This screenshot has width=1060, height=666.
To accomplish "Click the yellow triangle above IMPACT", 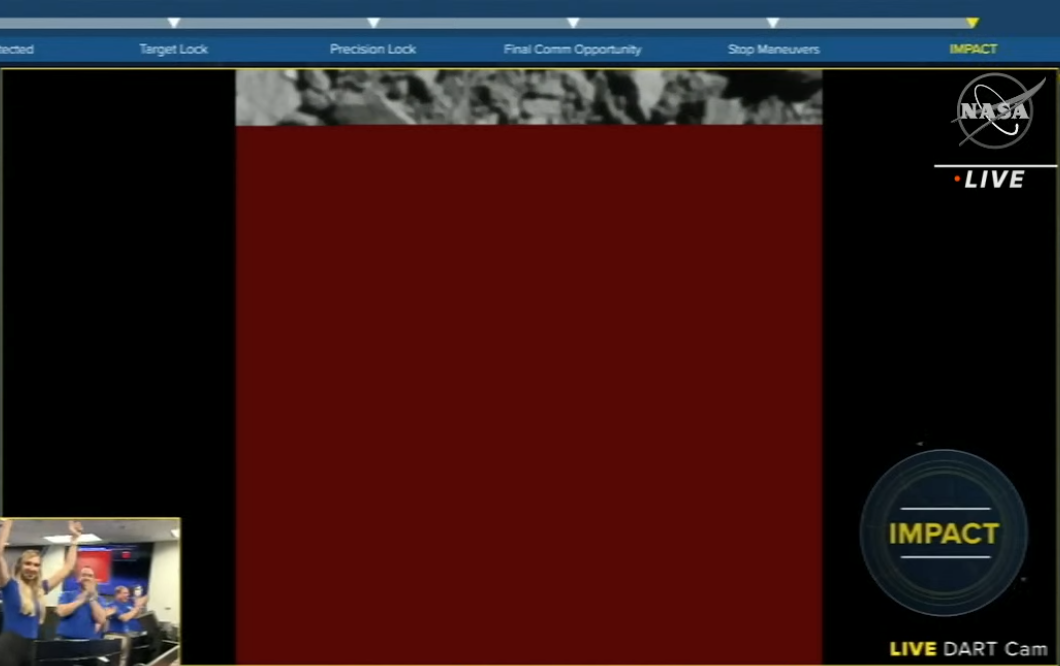I will [x=972, y=22].
